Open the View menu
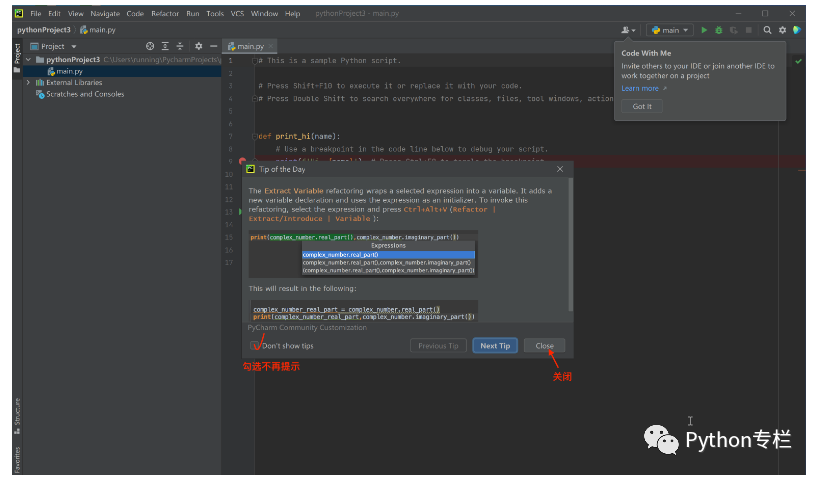The image size is (819, 479). tap(75, 14)
